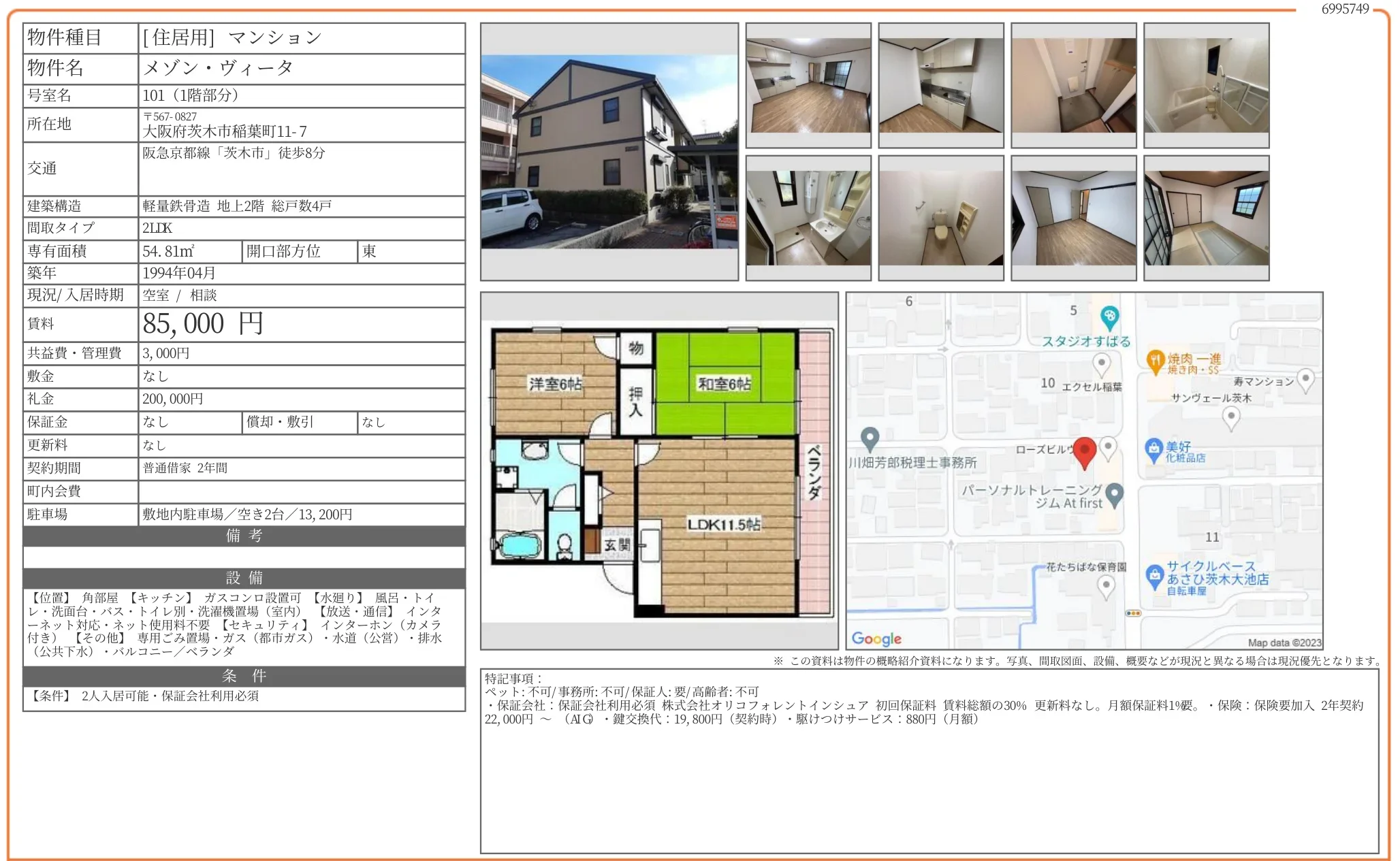Viewport: 1400px width, 861px height.
Task: Click 川畑芳郎税理士事務所 gray map pin
Action: pos(870,438)
